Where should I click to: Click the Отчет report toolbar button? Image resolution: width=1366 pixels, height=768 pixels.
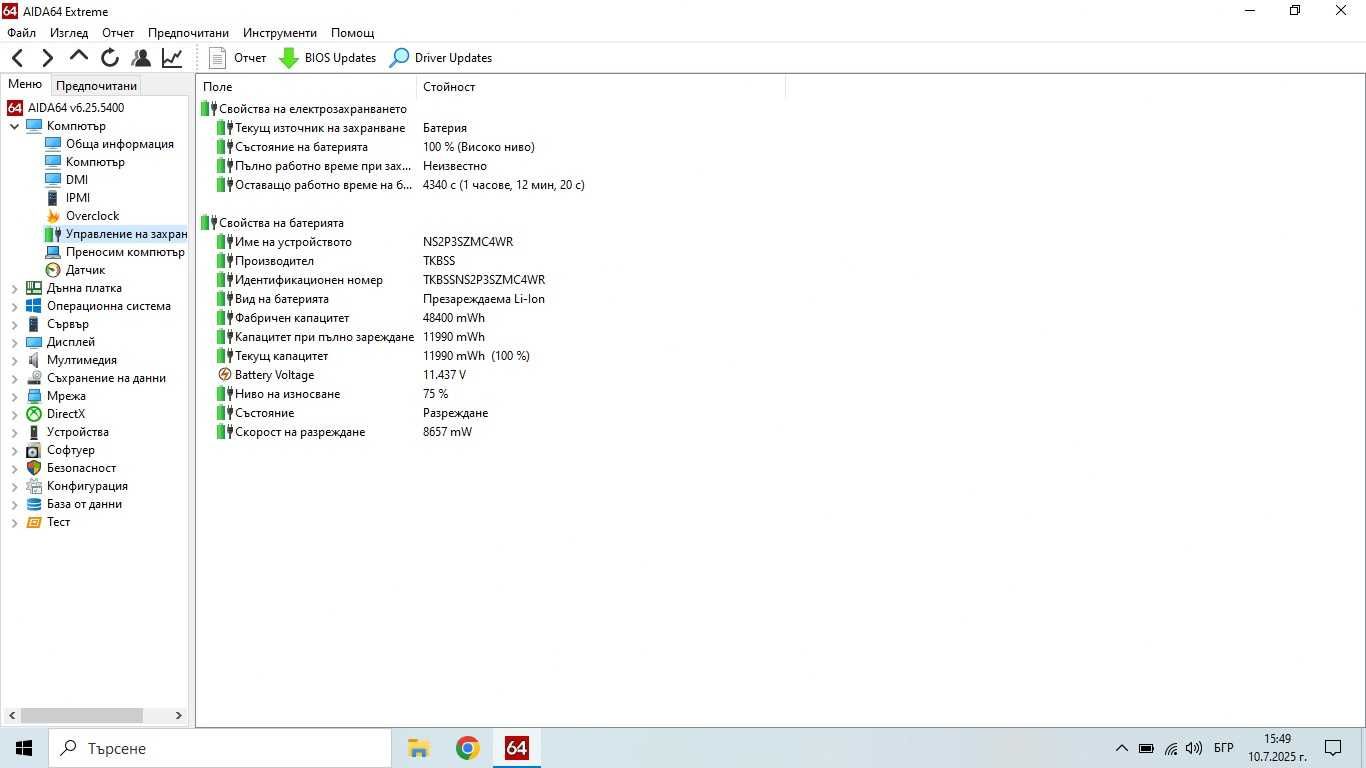[x=238, y=58]
